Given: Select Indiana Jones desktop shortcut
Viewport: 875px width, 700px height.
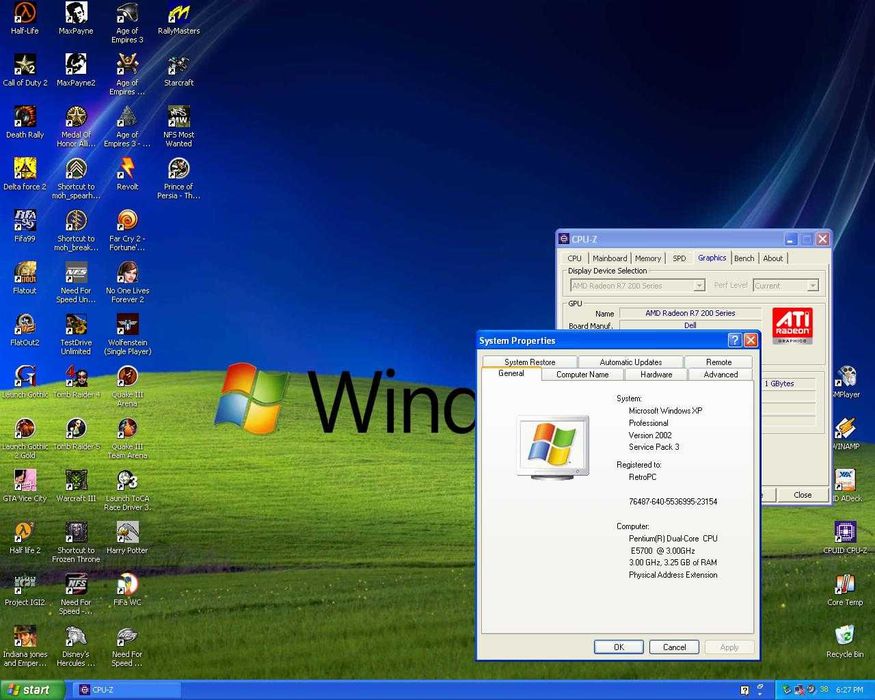Looking at the screenshot, I should point(25,645).
